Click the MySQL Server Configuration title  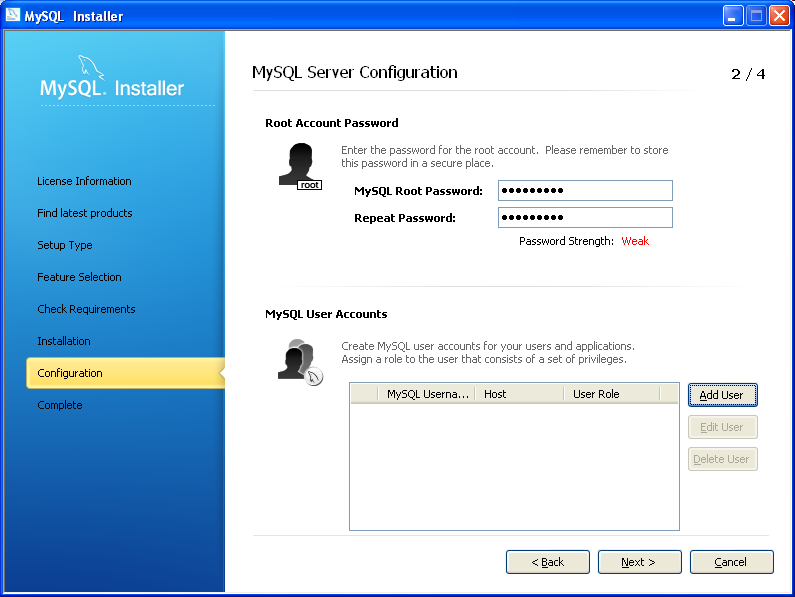click(354, 73)
